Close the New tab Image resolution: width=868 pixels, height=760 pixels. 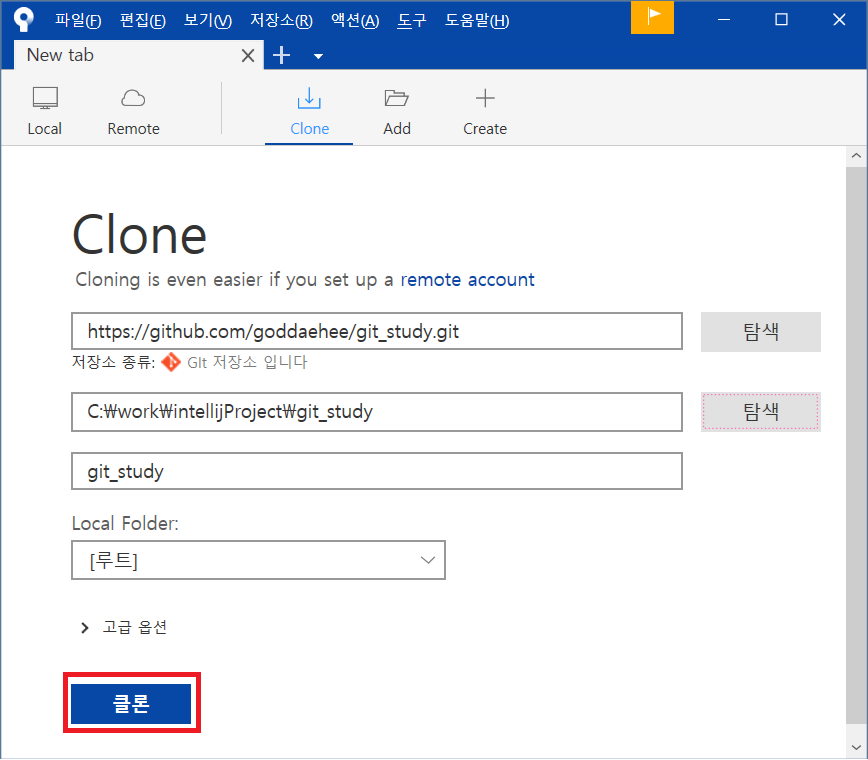tap(248, 55)
